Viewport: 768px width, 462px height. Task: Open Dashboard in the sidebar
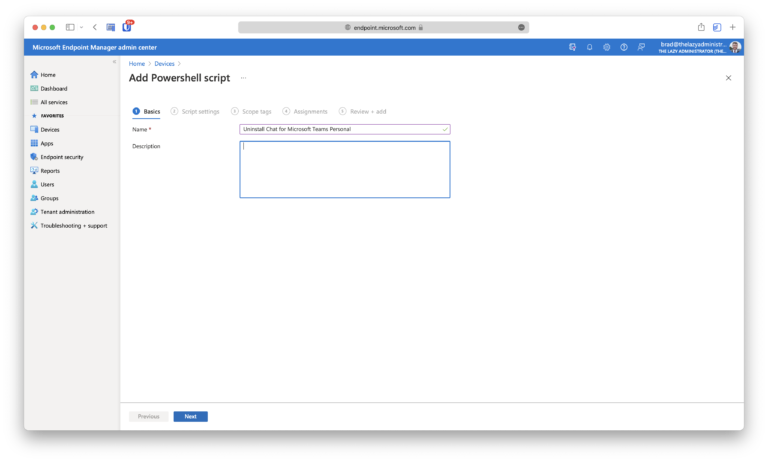point(49,89)
